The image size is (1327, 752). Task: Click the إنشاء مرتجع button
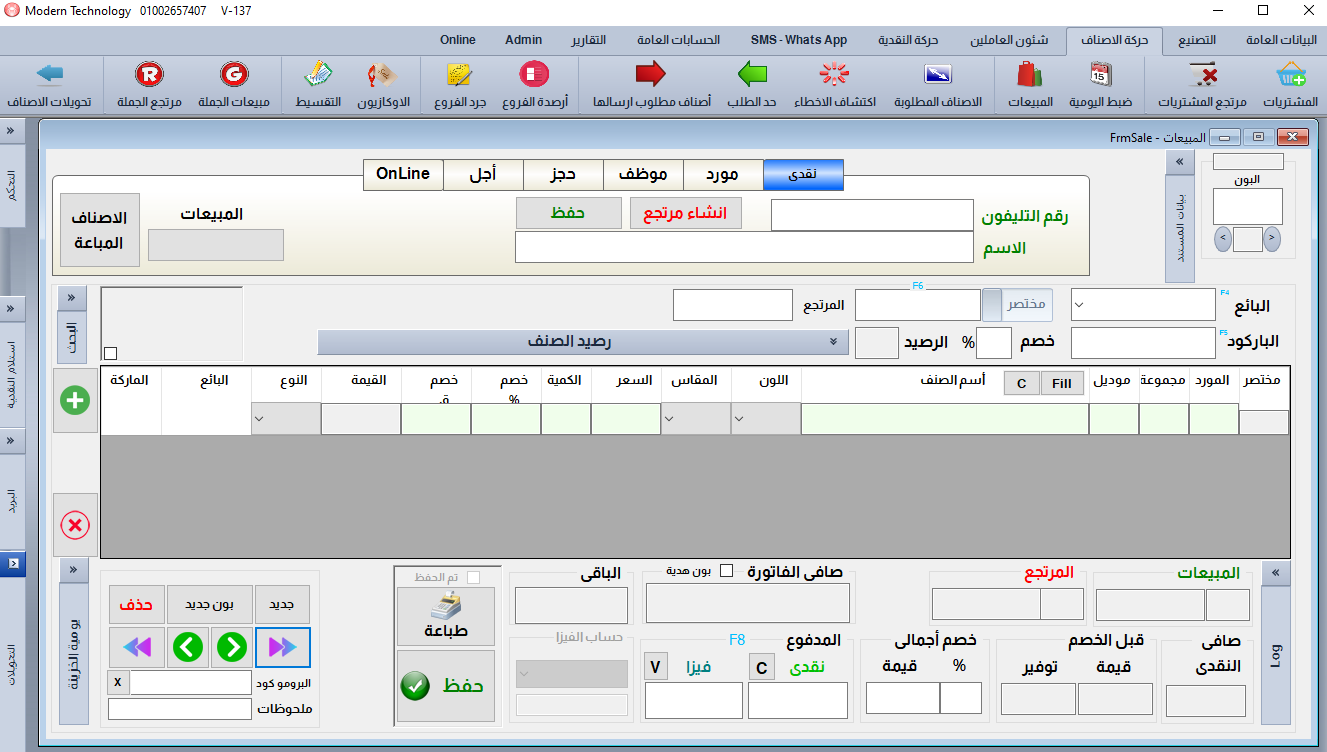(685, 213)
